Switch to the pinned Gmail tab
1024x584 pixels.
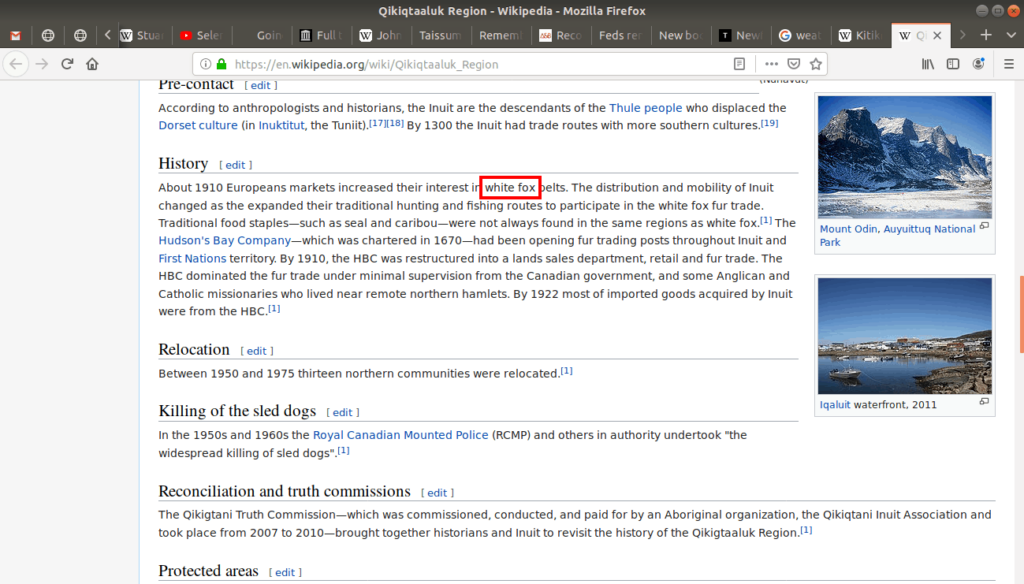(16, 35)
